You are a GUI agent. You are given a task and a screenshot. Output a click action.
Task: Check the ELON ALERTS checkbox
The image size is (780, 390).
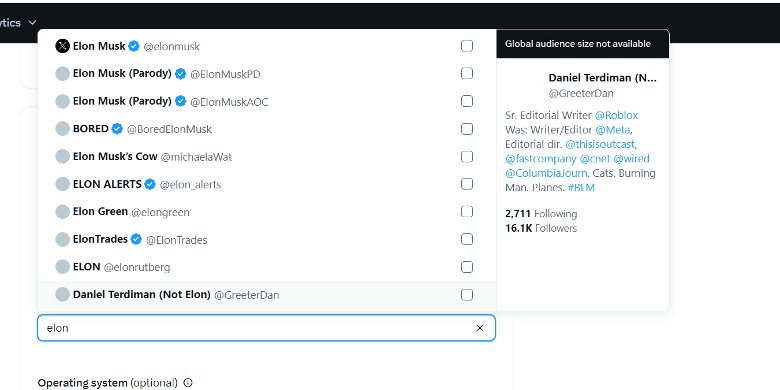467,184
